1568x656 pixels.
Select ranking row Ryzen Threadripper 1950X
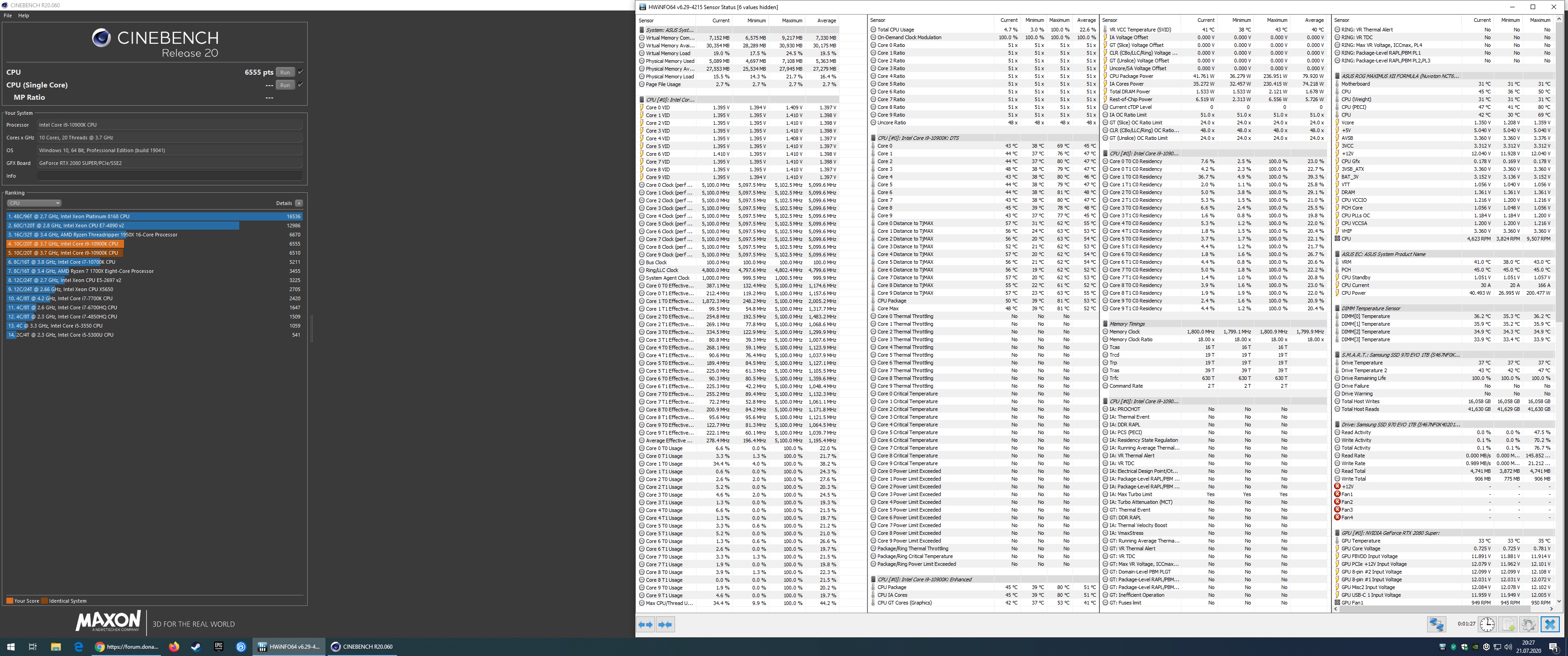(155, 234)
